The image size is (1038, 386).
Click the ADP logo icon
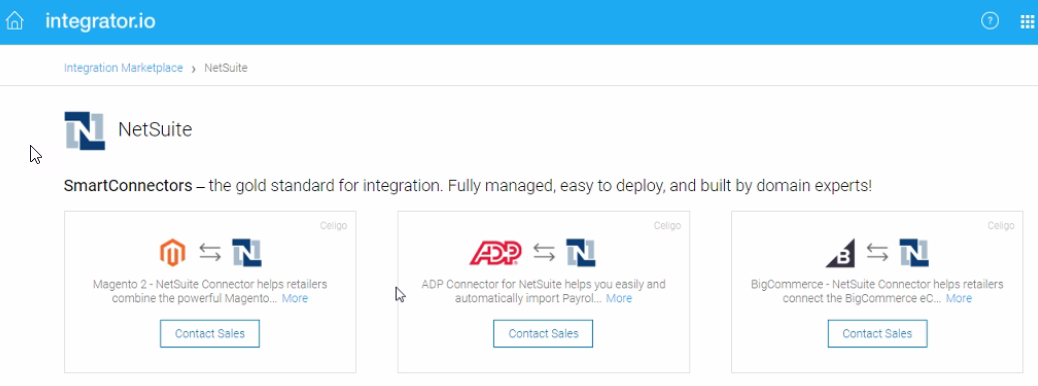click(x=495, y=253)
